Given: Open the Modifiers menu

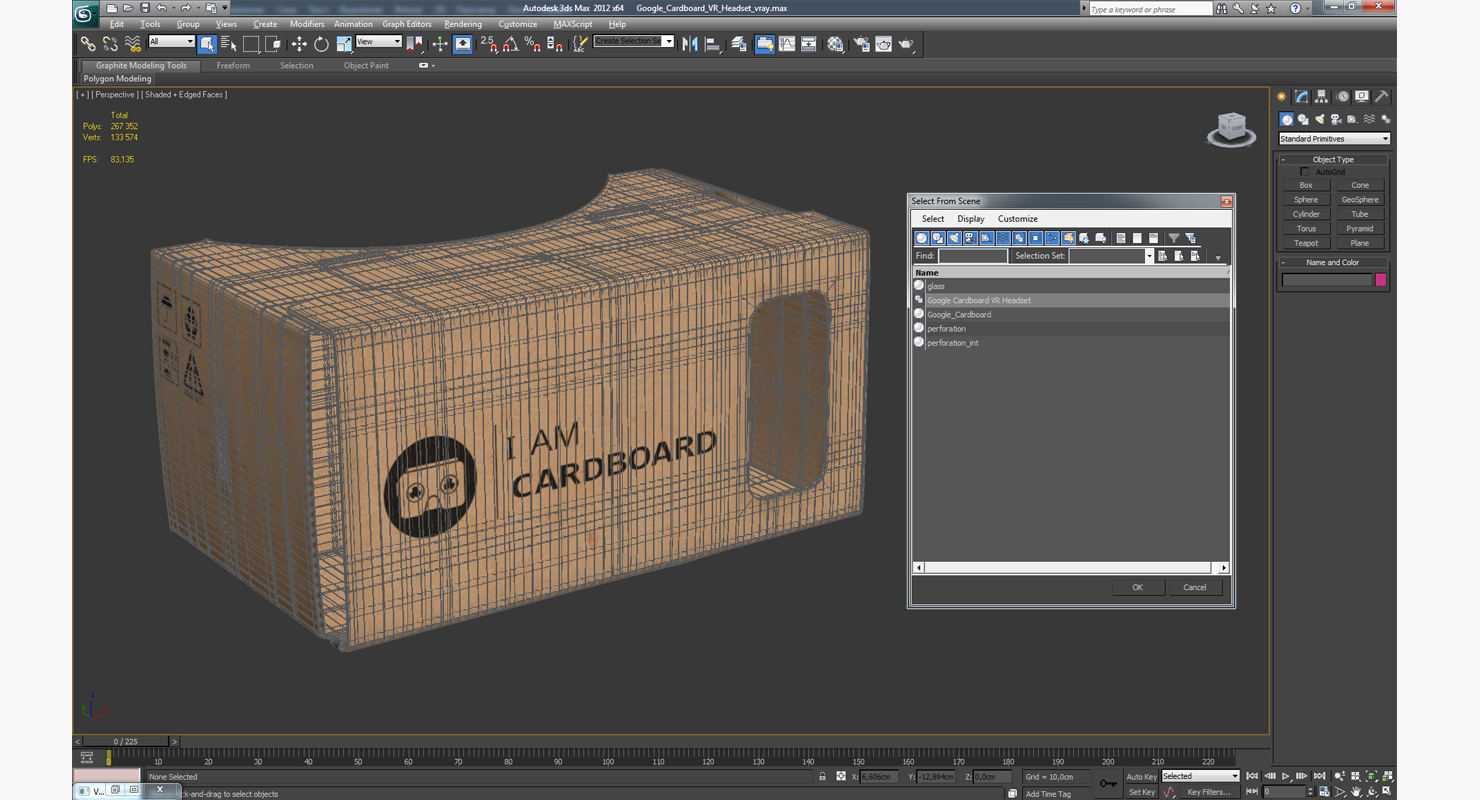Looking at the screenshot, I should [x=307, y=24].
